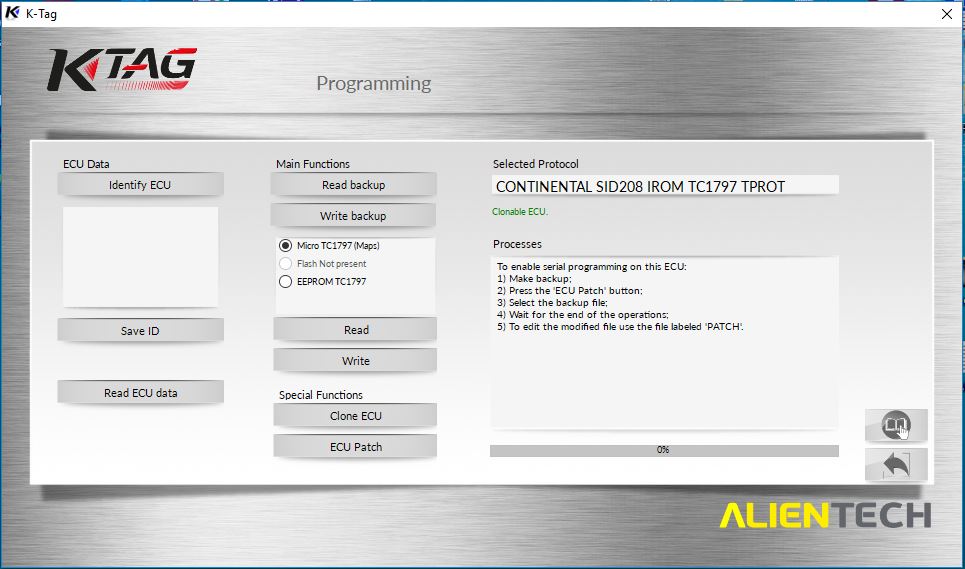Click line "2) Press the 'ECU Patch' button;"
This screenshot has width=965, height=569.
pyautogui.click(x=570, y=290)
